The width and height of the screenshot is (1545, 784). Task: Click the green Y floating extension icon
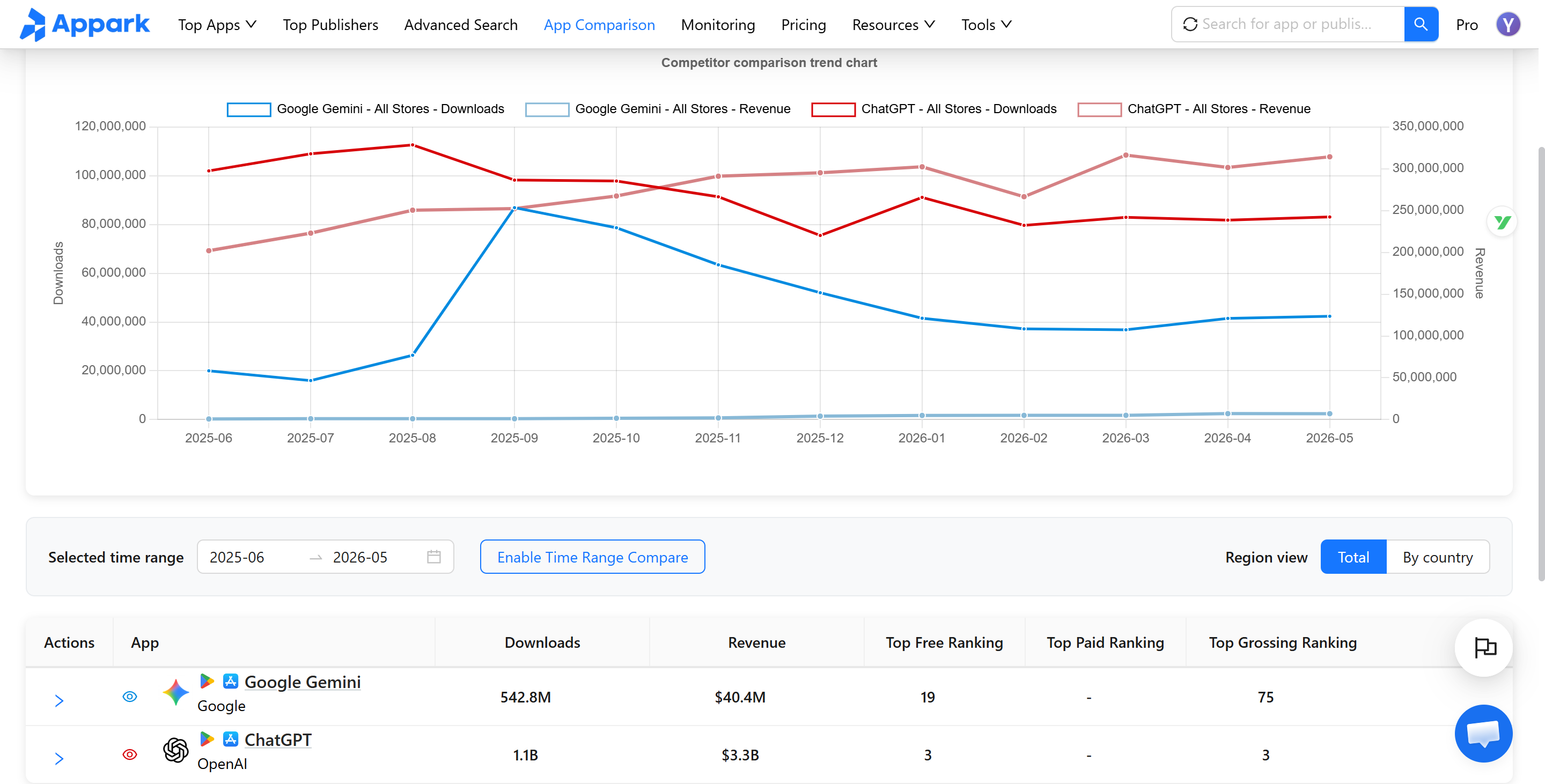[1503, 223]
